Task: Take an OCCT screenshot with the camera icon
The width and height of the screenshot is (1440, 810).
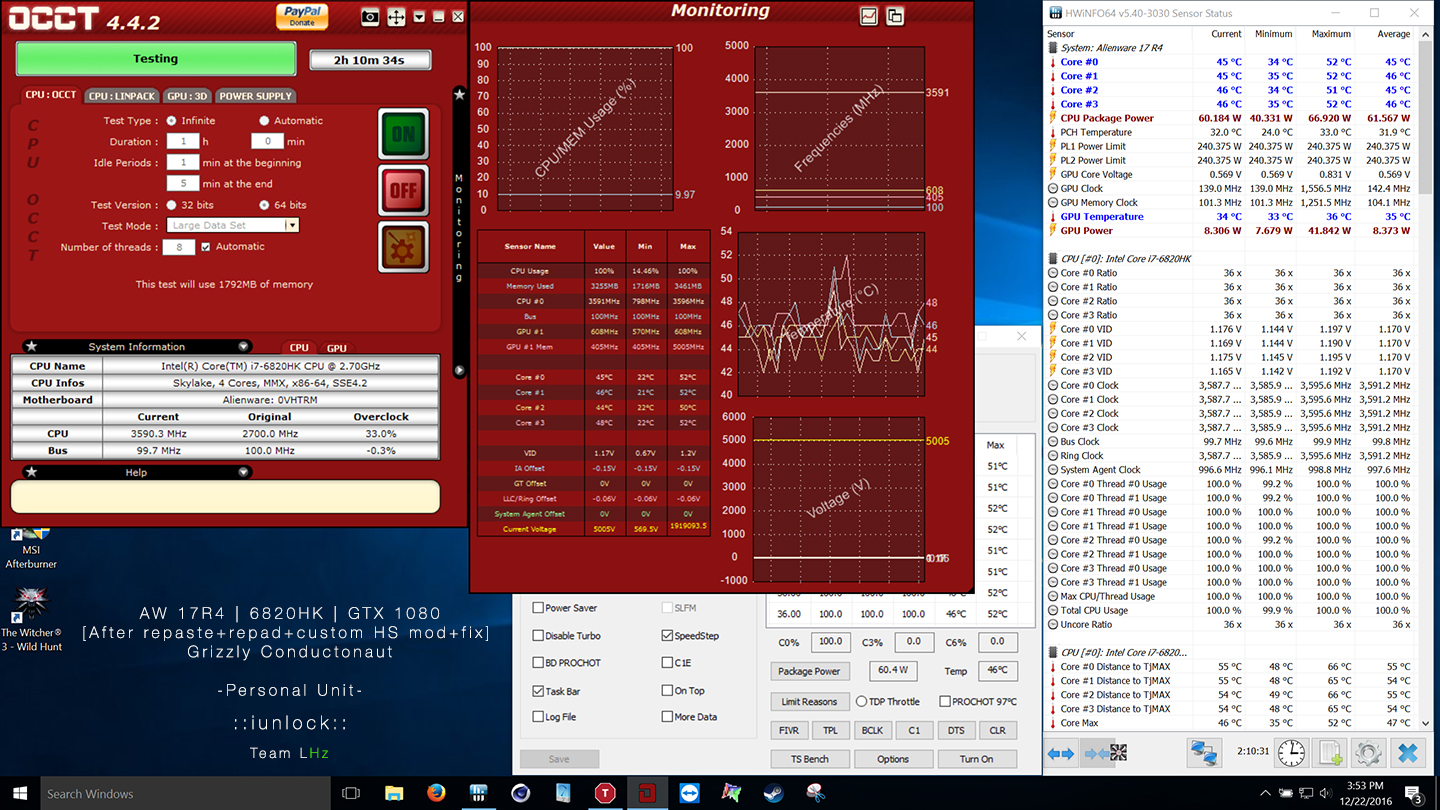Action: tap(370, 17)
